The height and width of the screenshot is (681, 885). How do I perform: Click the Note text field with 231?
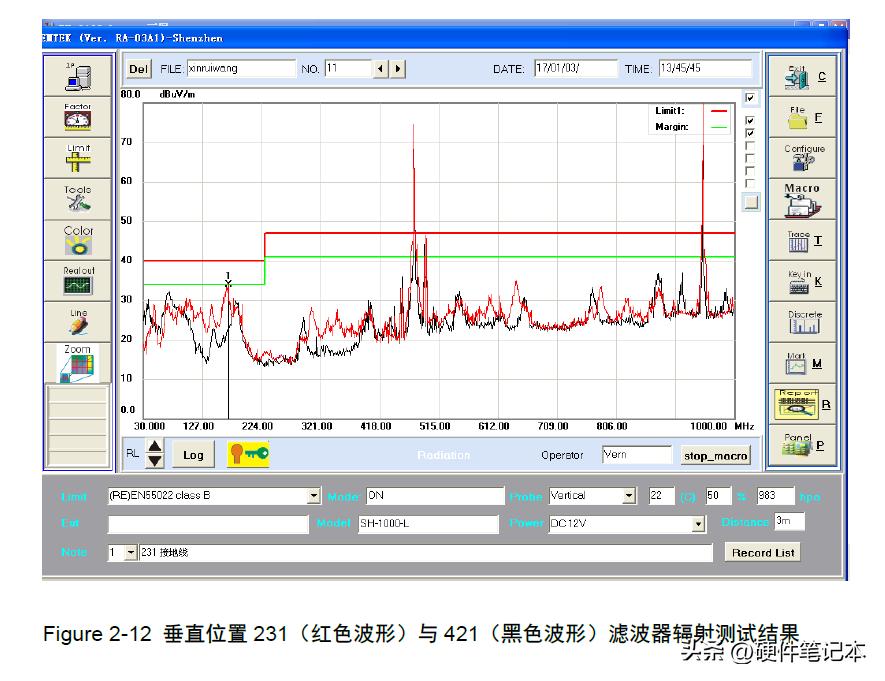pos(426,552)
